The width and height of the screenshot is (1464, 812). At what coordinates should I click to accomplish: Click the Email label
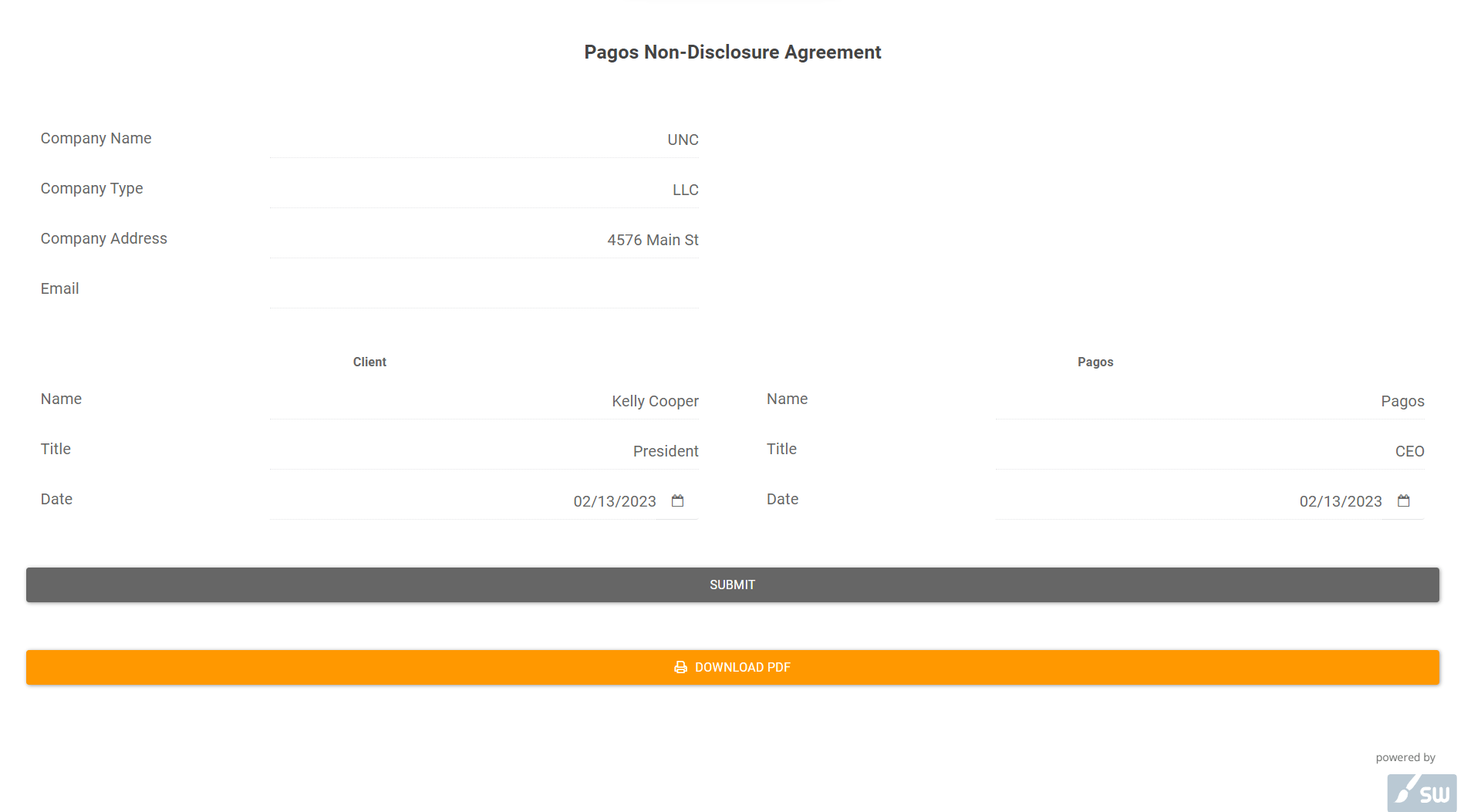click(60, 289)
